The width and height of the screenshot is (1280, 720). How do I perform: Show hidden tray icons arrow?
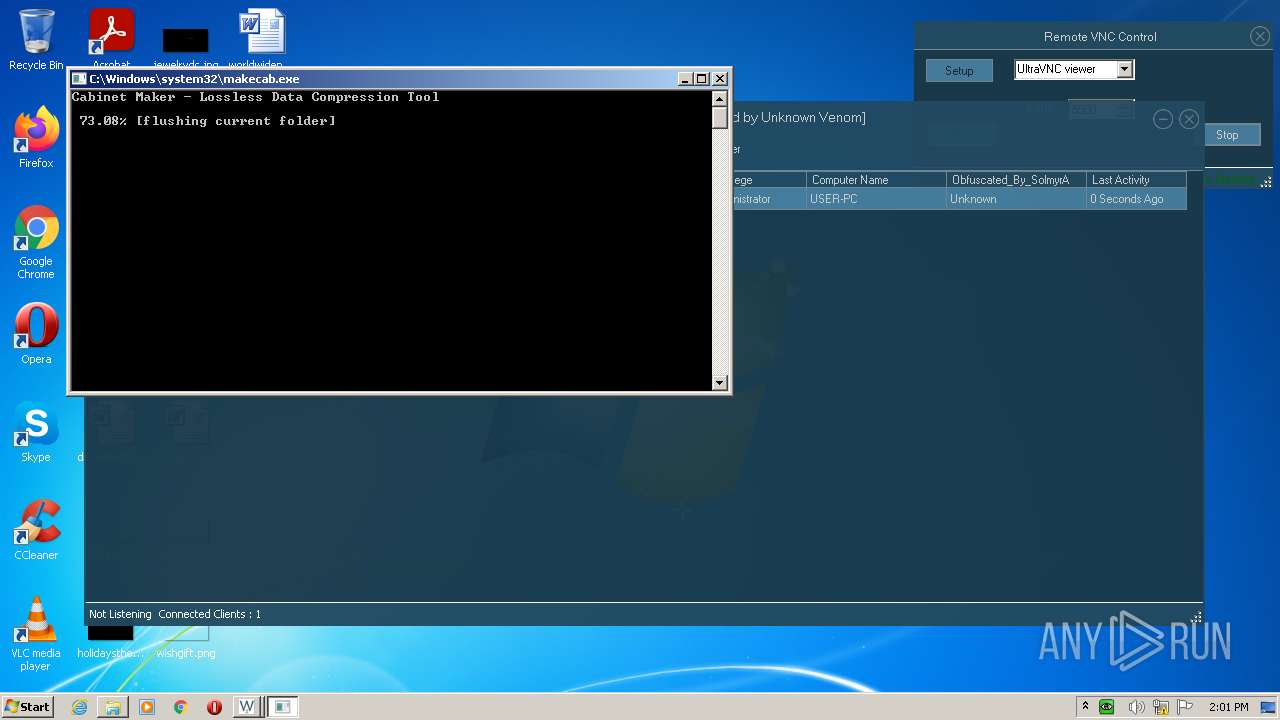point(1085,707)
